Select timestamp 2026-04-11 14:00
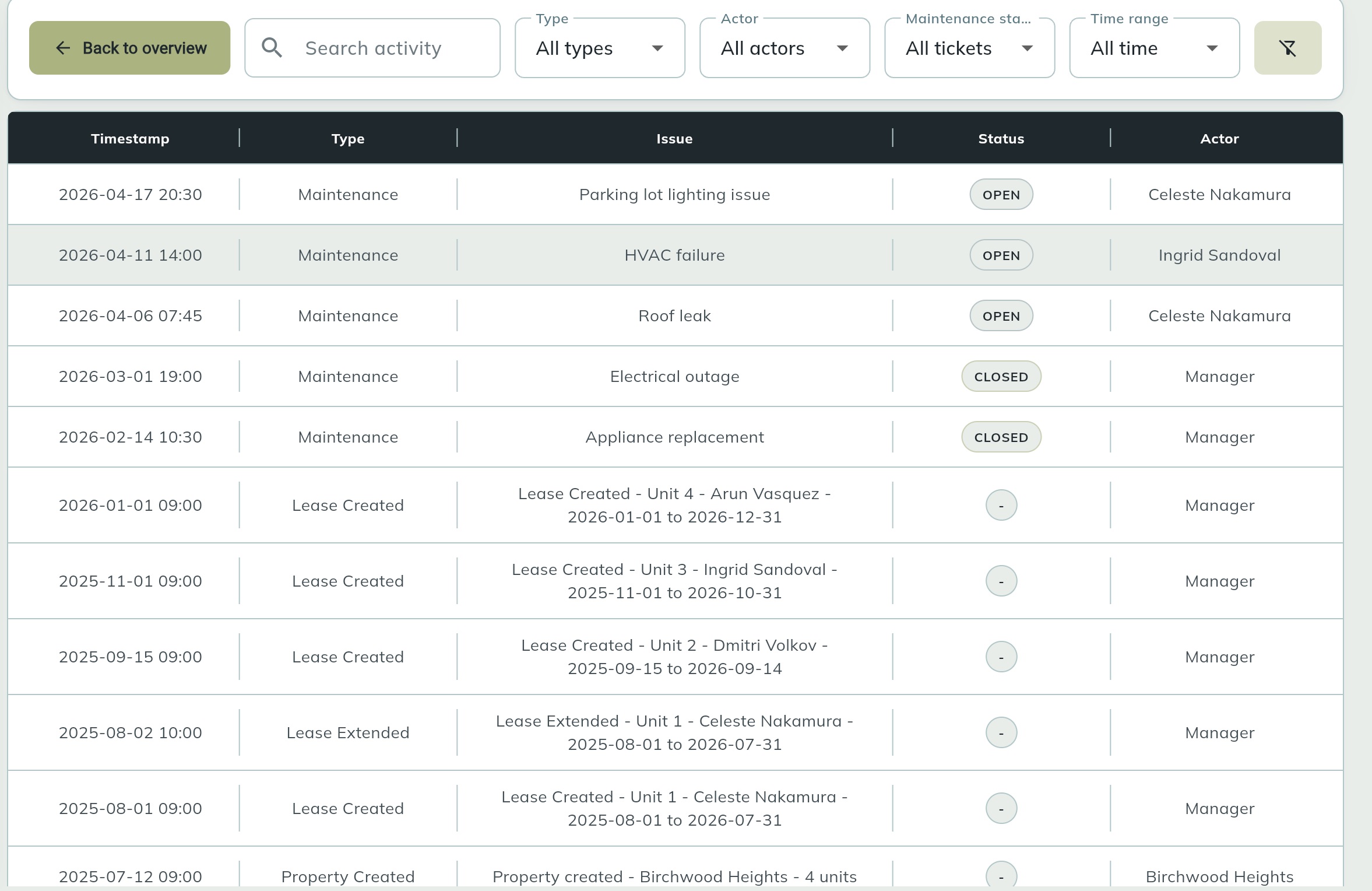Viewport: 1372px width, 891px height. [130, 255]
